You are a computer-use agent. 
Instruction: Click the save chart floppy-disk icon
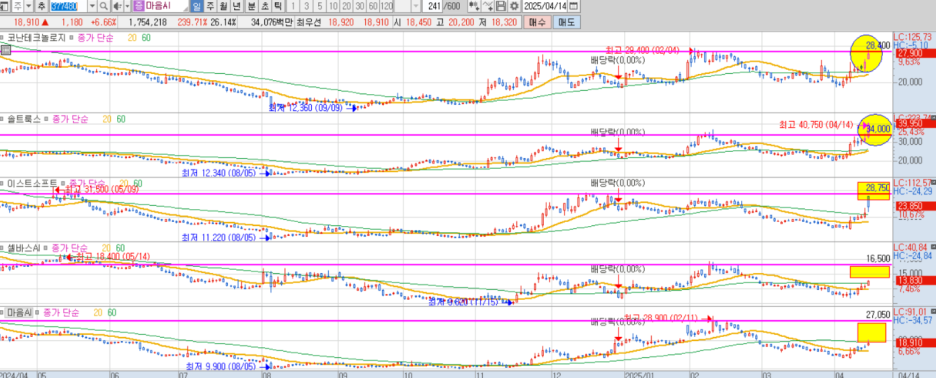[500, 7]
